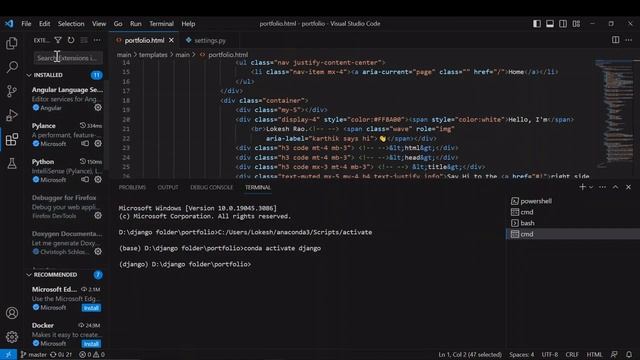640x360 pixels.
Task: Close the terminal panel
Action: (x=629, y=187)
